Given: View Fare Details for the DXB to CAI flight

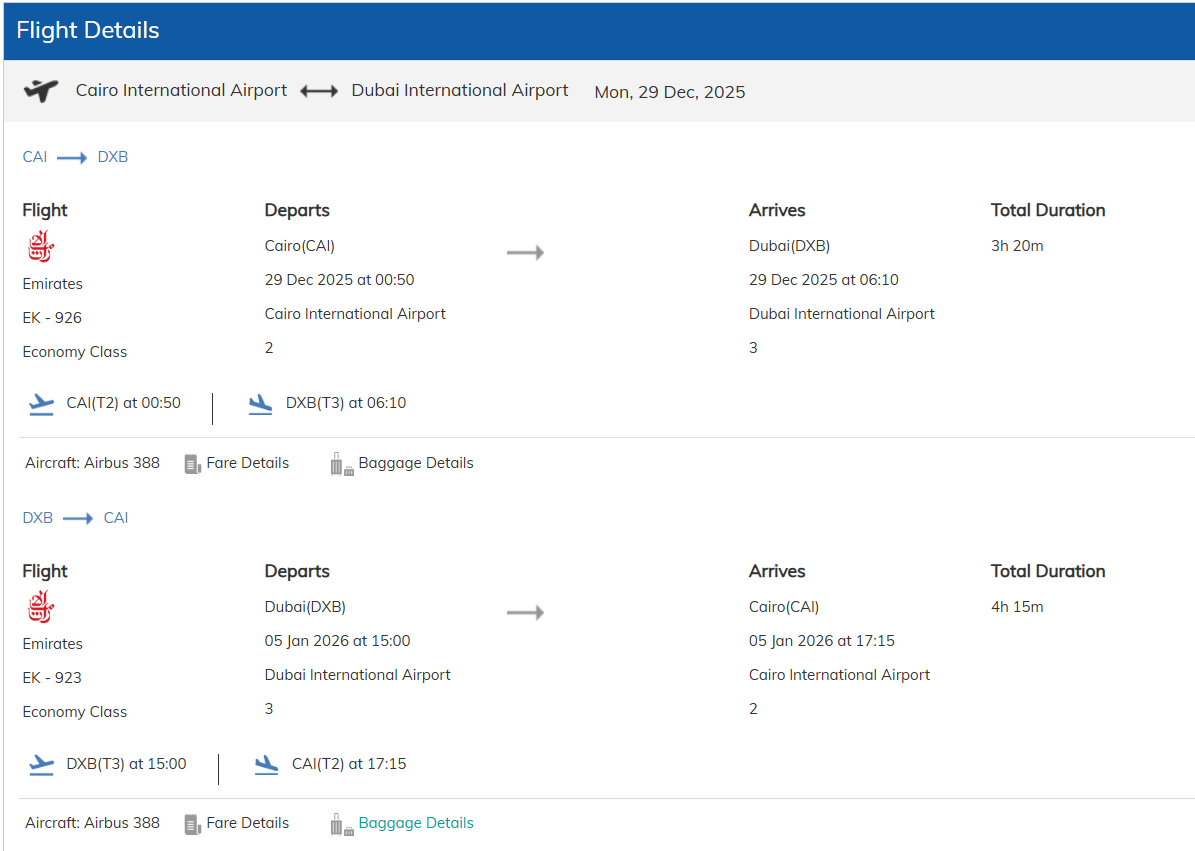Looking at the screenshot, I should (x=247, y=823).
